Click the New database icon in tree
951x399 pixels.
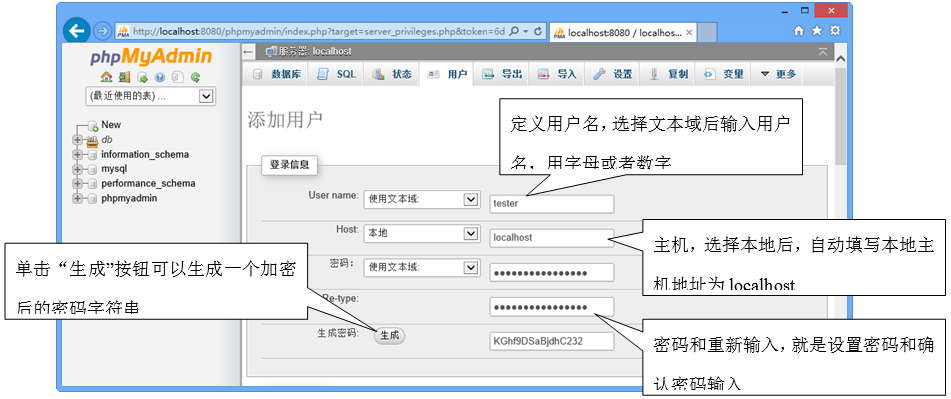pos(93,126)
